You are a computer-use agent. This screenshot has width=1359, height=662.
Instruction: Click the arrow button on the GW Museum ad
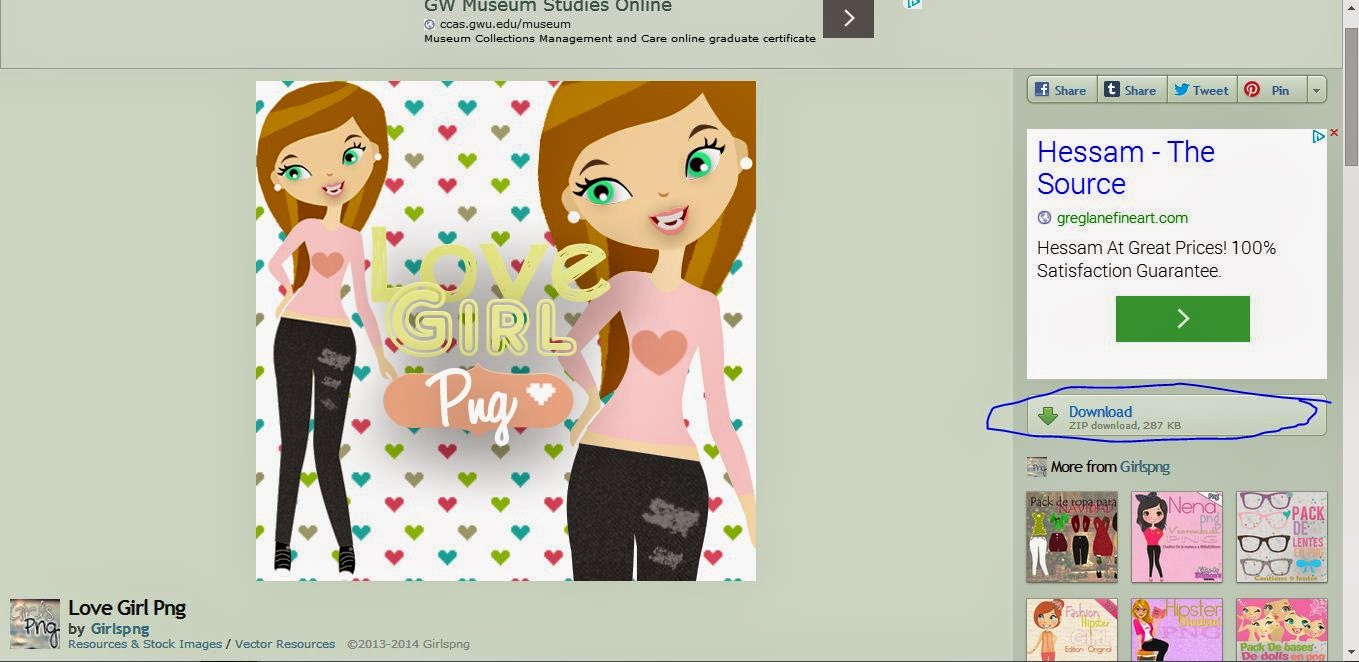click(x=847, y=17)
